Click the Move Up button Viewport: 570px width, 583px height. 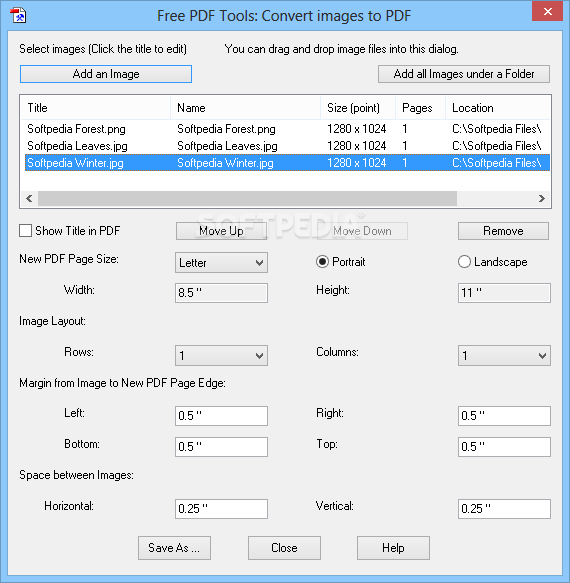(221, 231)
